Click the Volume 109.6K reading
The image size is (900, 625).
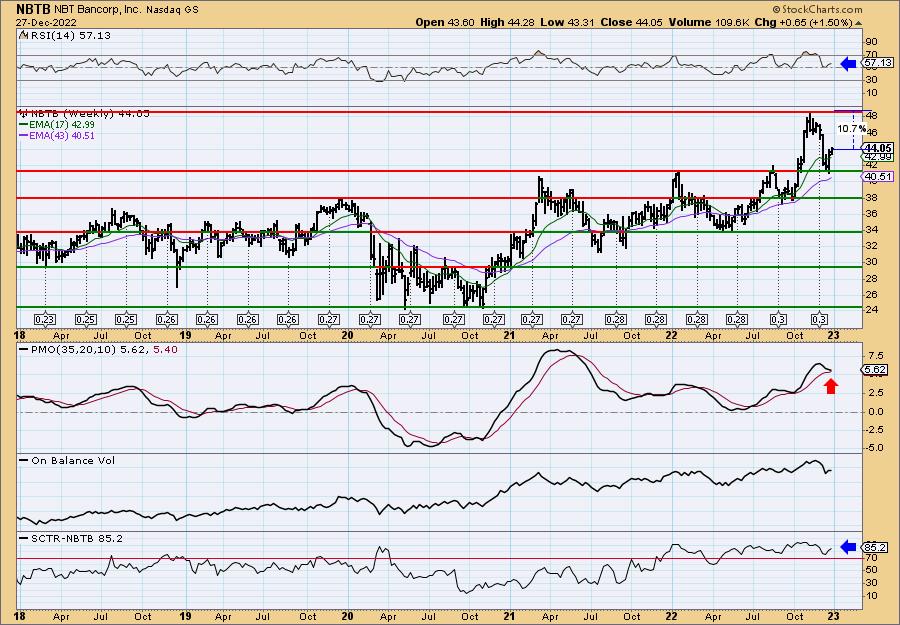tap(708, 22)
